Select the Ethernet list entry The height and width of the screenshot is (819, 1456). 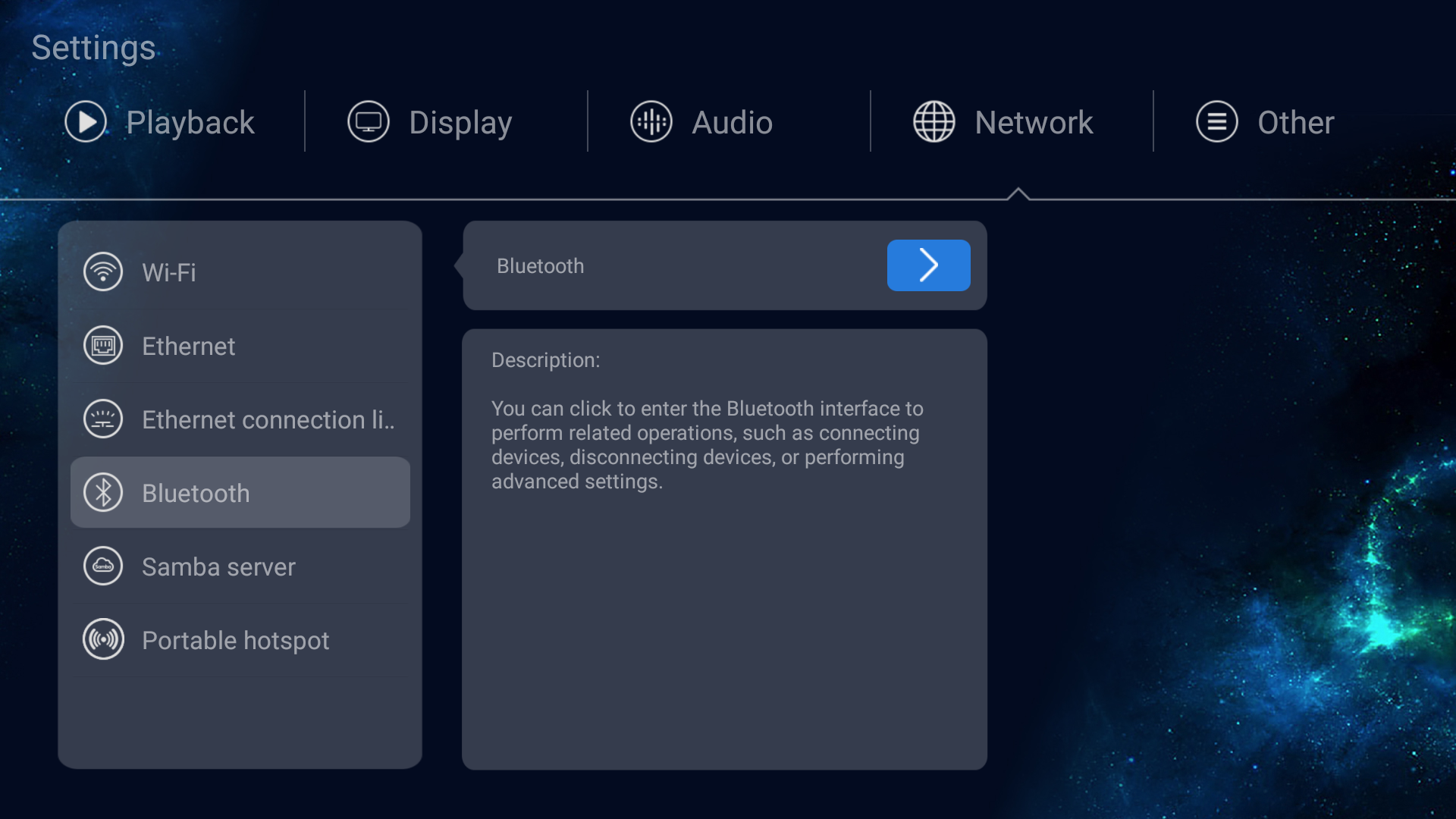tap(240, 346)
